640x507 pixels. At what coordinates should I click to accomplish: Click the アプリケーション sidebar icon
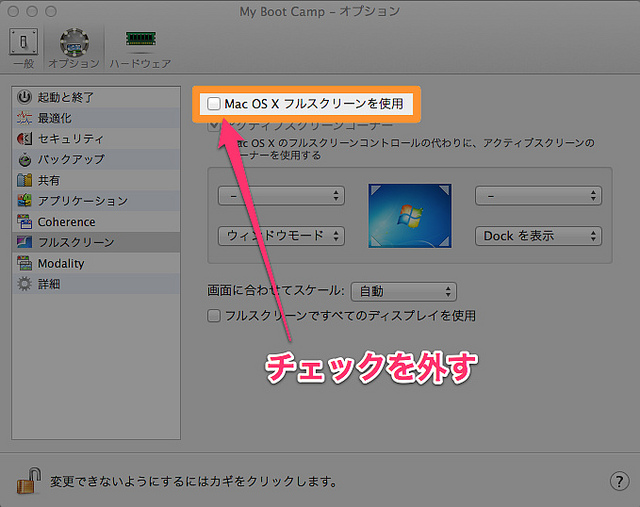coord(24,201)
